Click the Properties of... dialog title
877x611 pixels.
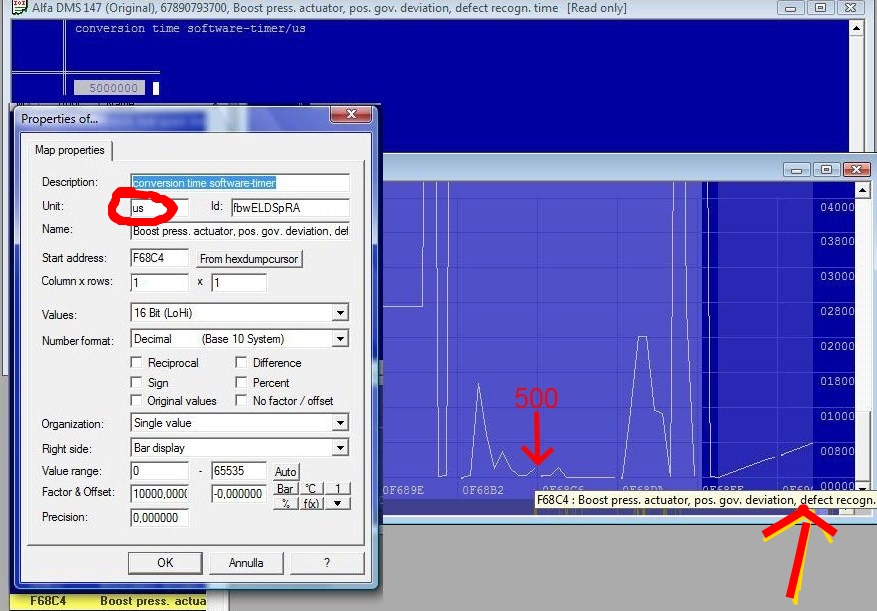[59, 119]
